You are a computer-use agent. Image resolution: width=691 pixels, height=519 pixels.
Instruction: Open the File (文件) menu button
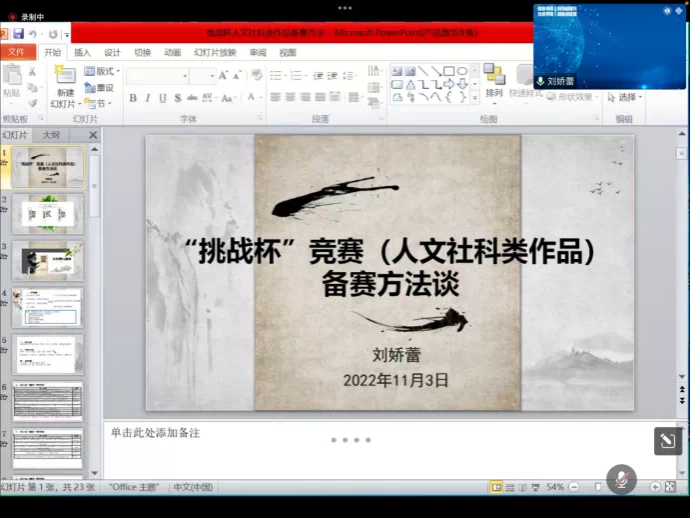pyautogui.click(x=17, y=52)
